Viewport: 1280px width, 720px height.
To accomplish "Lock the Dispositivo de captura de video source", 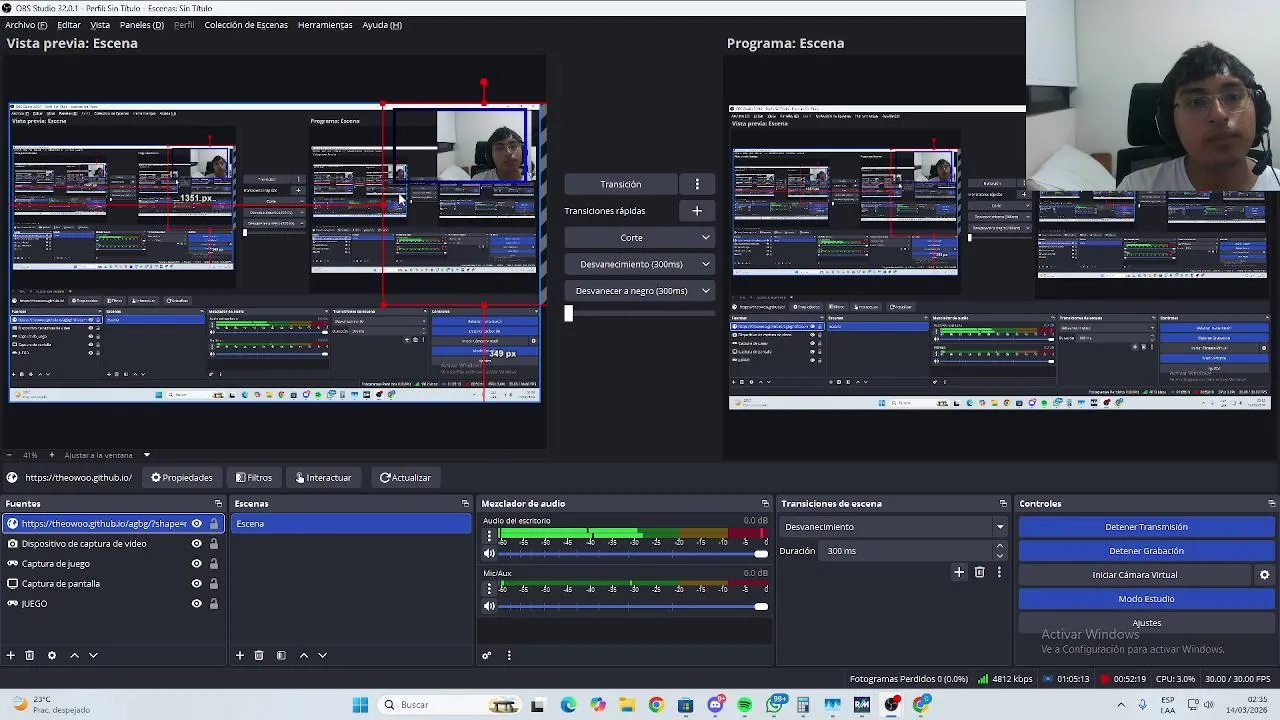I will 213,544.
